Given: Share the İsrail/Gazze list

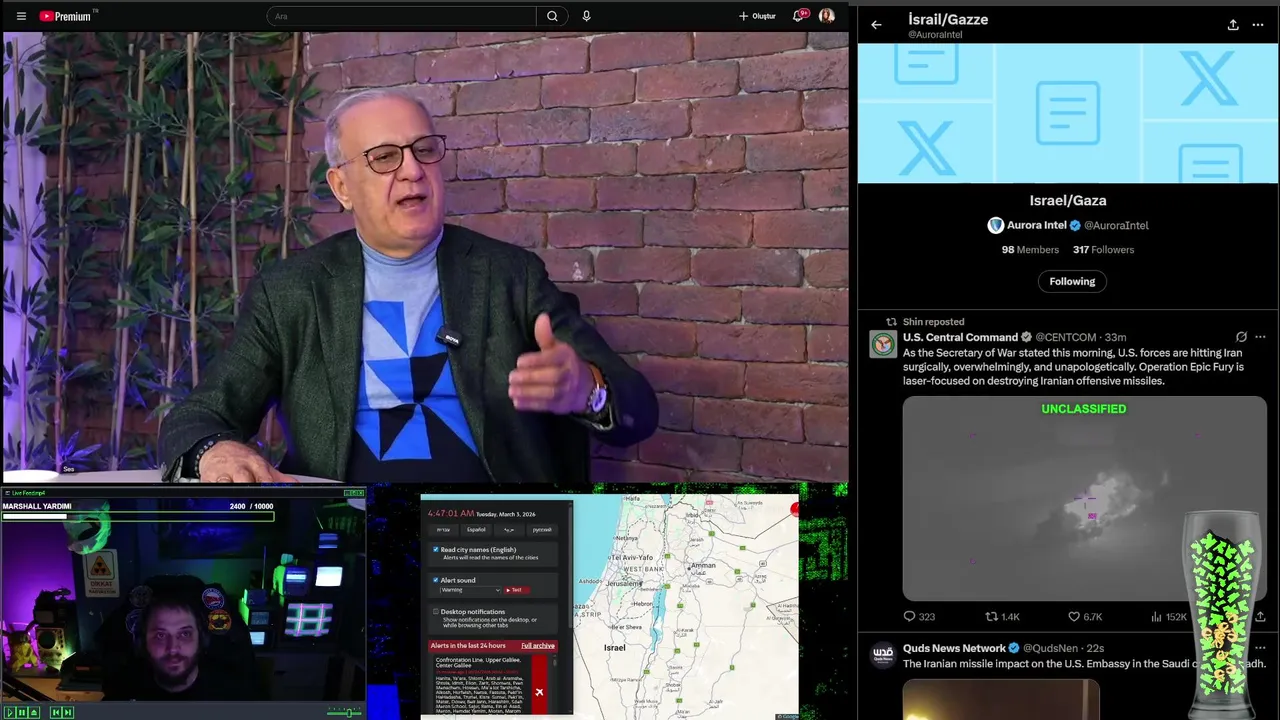Looking at the screenshot, I should 1233,25.
